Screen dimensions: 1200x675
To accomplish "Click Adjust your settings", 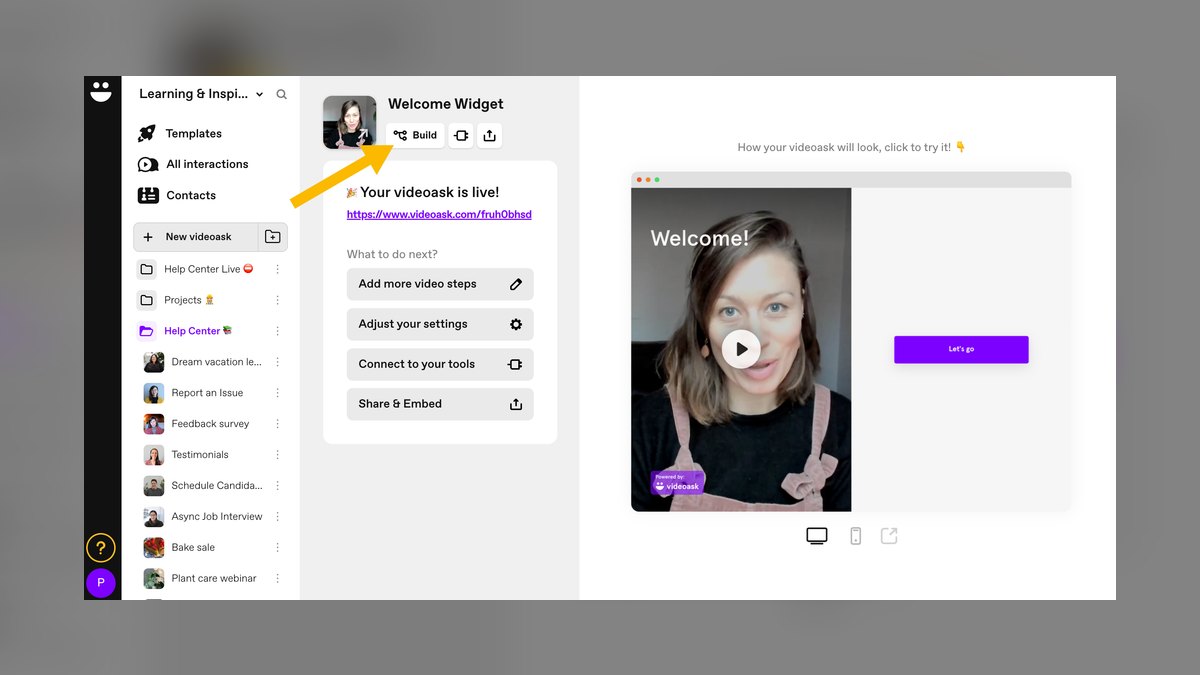I will (x=440, y=324).
